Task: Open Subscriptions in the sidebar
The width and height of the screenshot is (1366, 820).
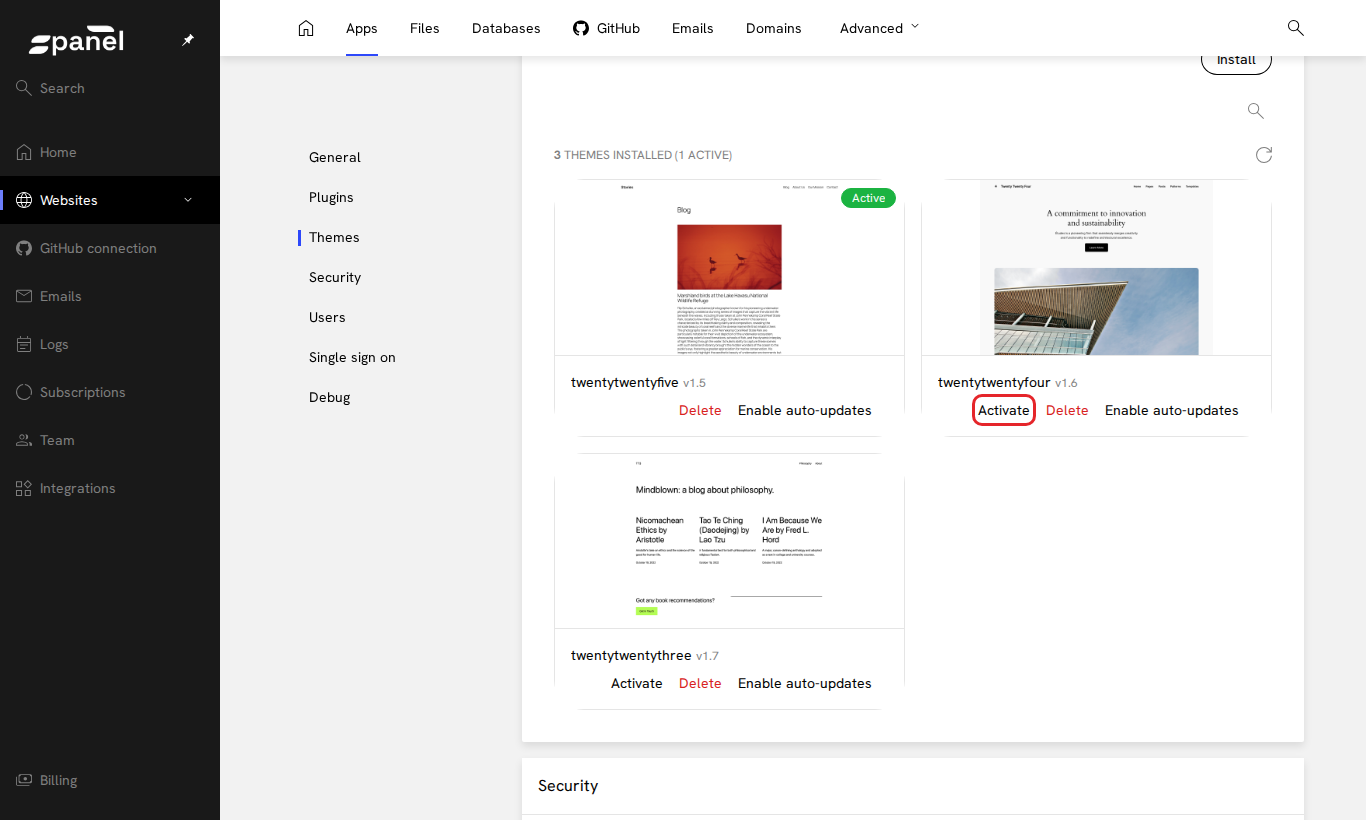Action: 110,392
